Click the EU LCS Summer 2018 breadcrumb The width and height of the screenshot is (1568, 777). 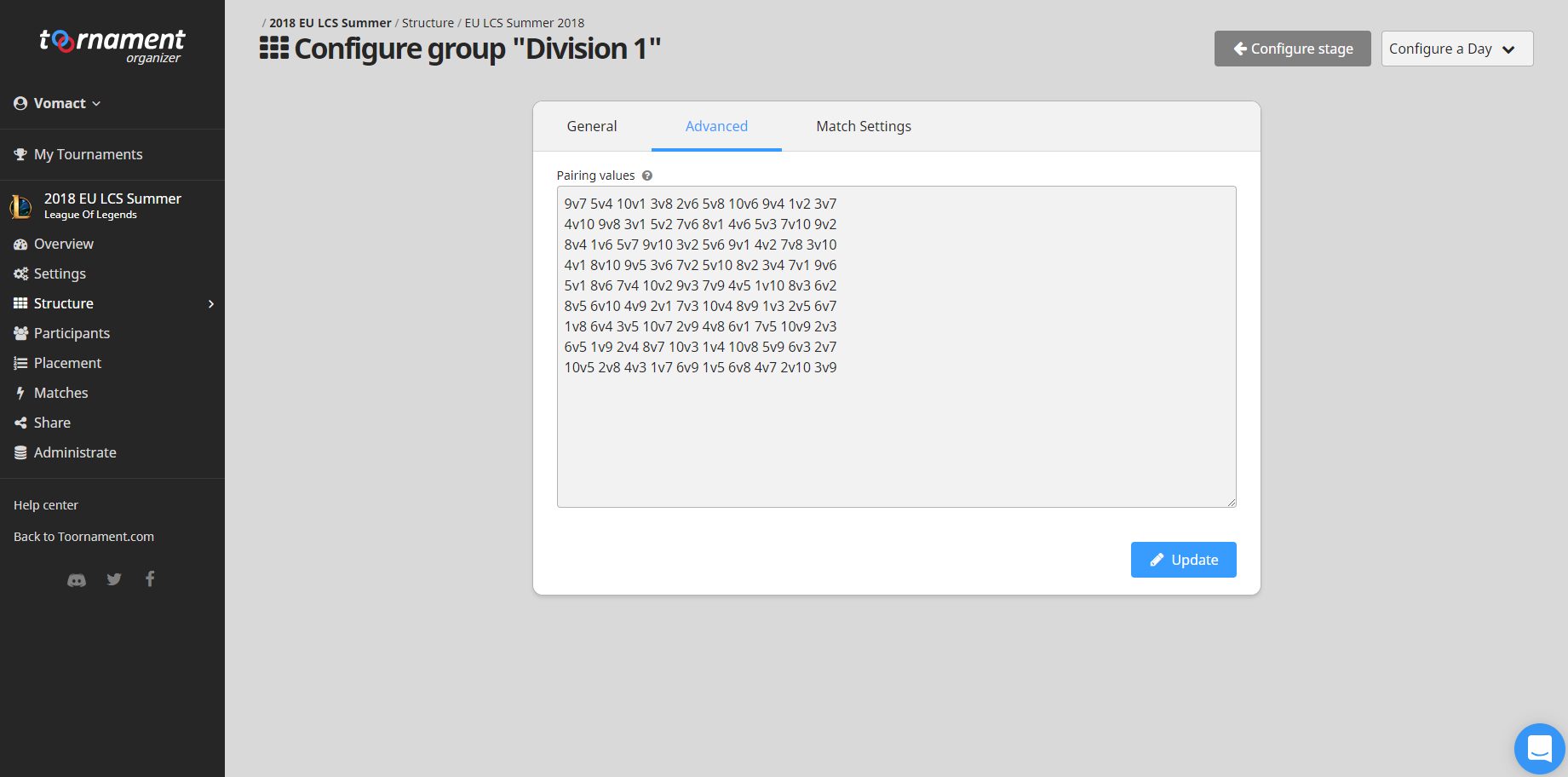(525, 23)
